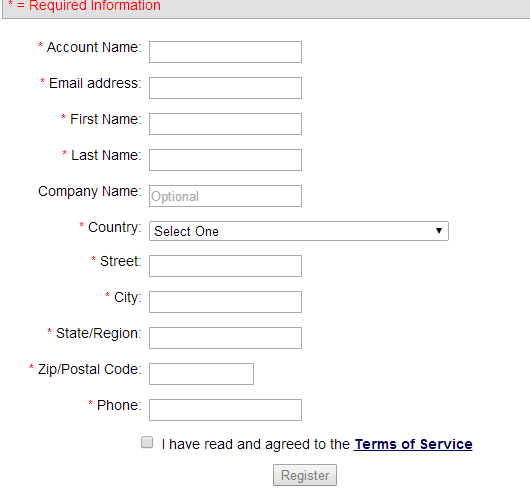Click the Register button
Screen dimensions: 530x494
pos(305,475)
